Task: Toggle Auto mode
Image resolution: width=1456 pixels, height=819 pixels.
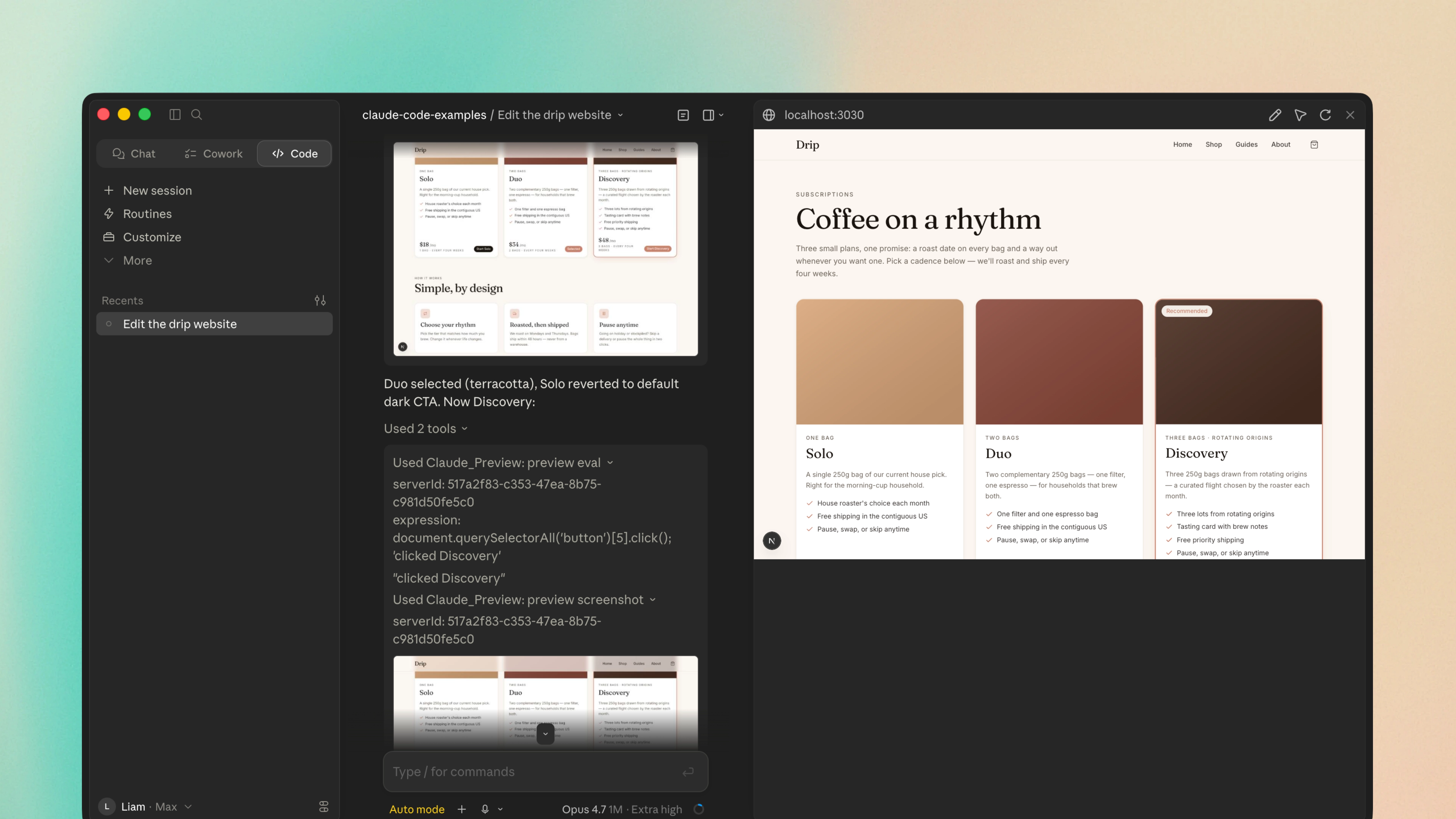Action: tap(417, 809)
